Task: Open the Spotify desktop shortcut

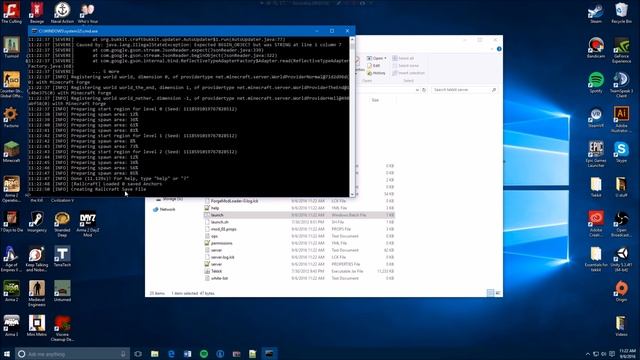Action: pos(596,82)
